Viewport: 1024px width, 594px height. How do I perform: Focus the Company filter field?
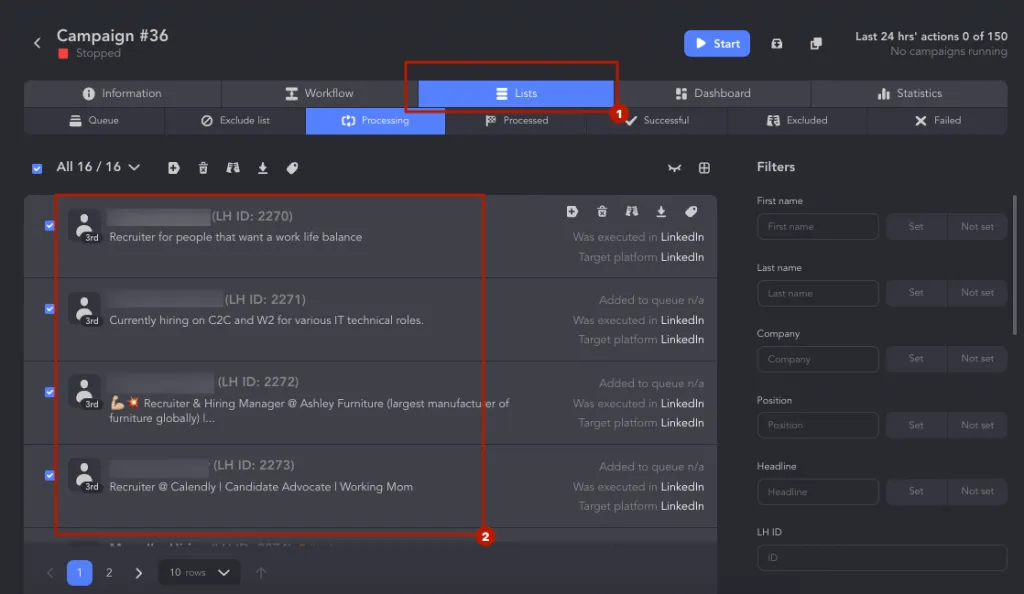point(818,360)
